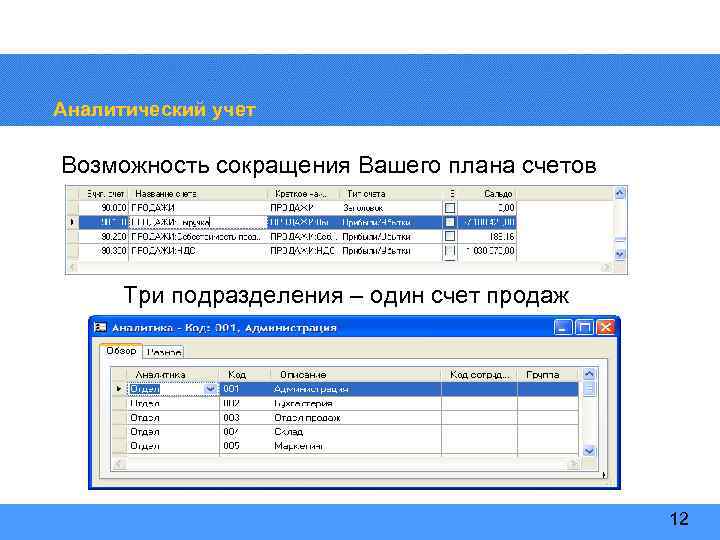This screenshot has width=720, height=540.
Task: Tick the checkbox in the 90.300 ПРОДАЖИ:НДС row
Action: (x=450, y=251)
